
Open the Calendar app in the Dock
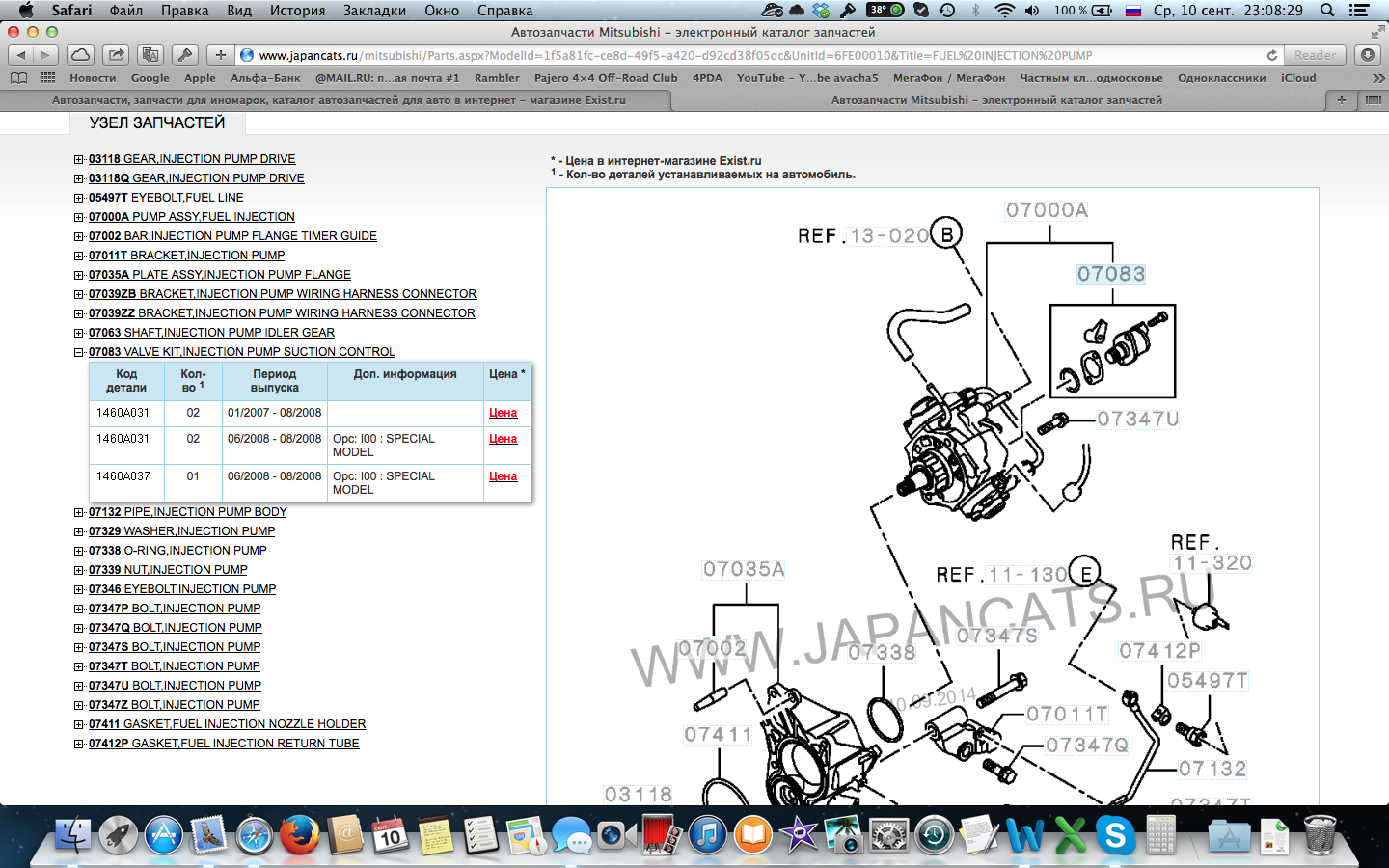click(x=391, y=835)
